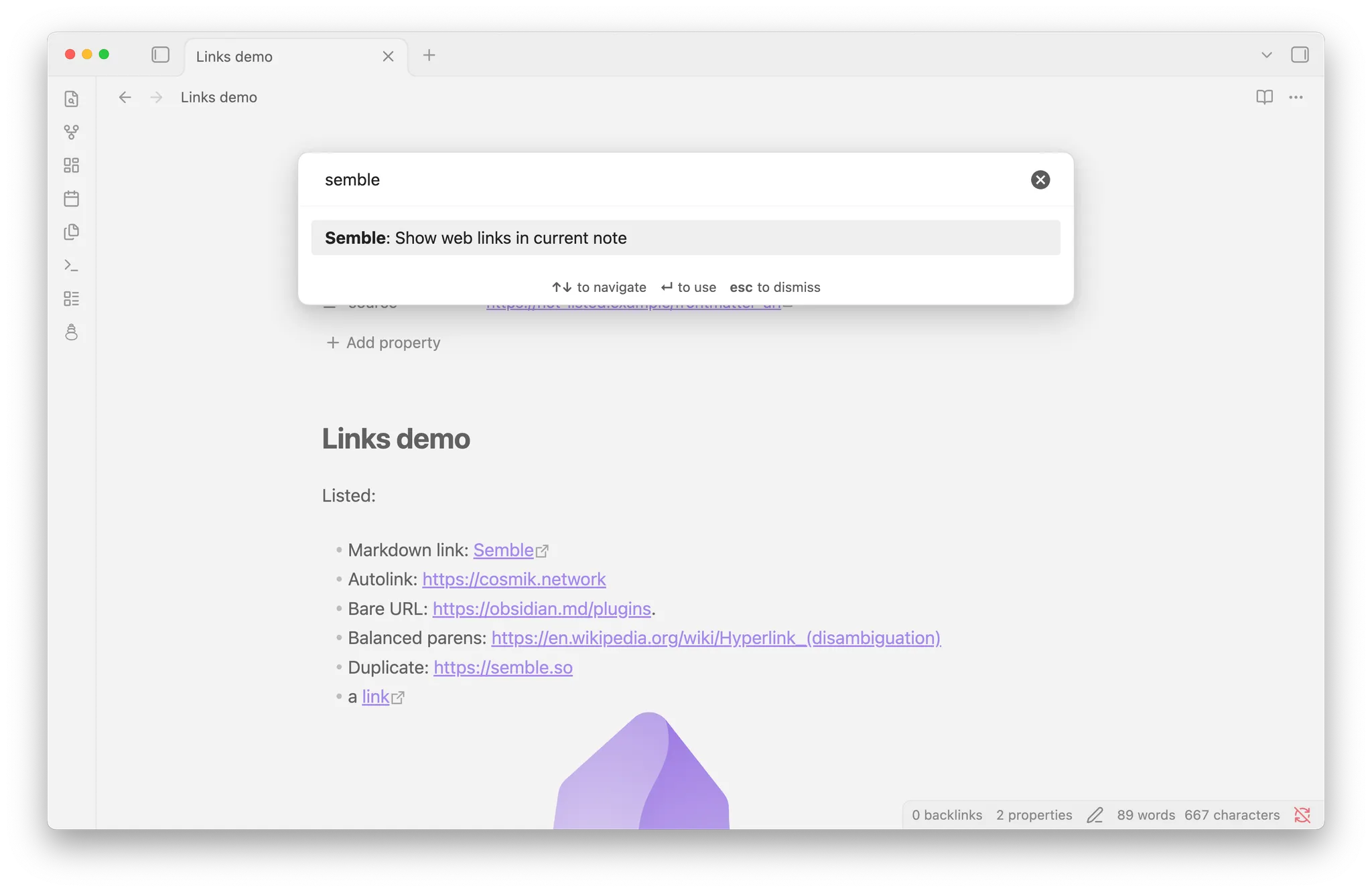Switch to reading view book icon
Viewport: 1372px width, 892px height.
(x=1264, y=98)
